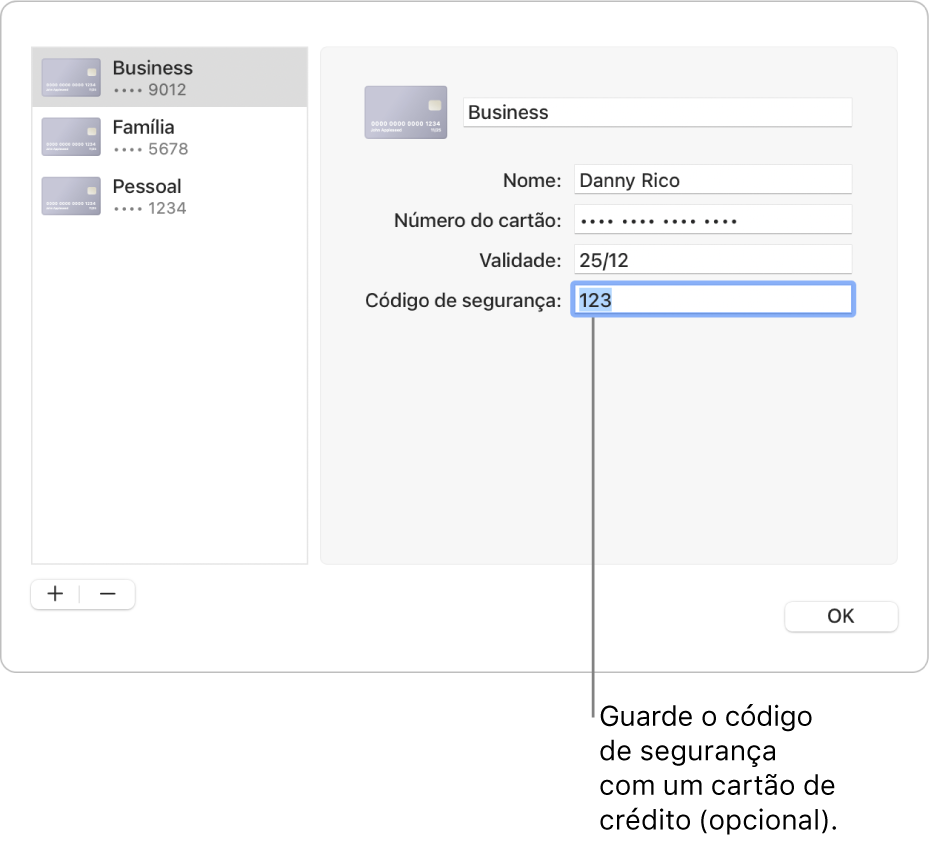This screenshot has height=843, width=931.
Task: Click the Validade field showing 25/12
Action: click(712, 260)
